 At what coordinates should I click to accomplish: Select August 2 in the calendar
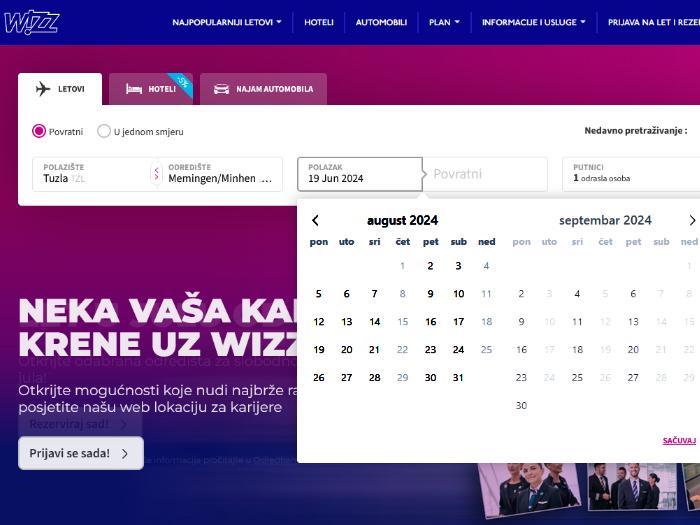coord(430,266)
